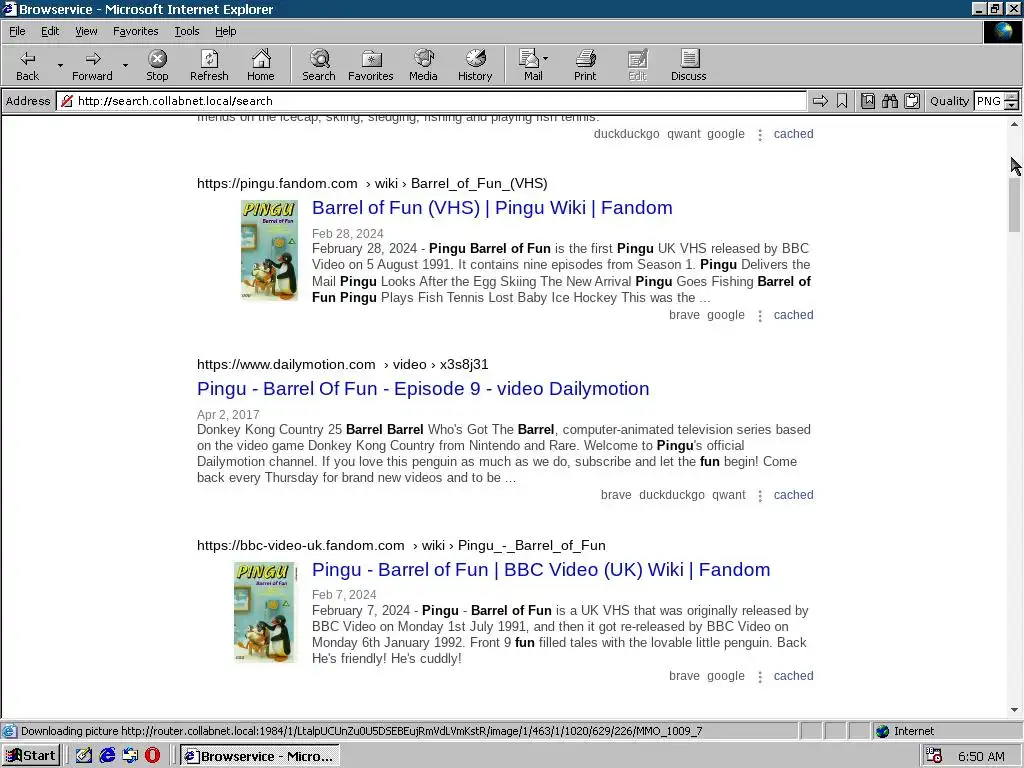The width and height of the screenshot is (1024, 768).
Task: Click the Pingu cover thumbnail for BBC Video Wiki
Action: (x=264, y=612)
